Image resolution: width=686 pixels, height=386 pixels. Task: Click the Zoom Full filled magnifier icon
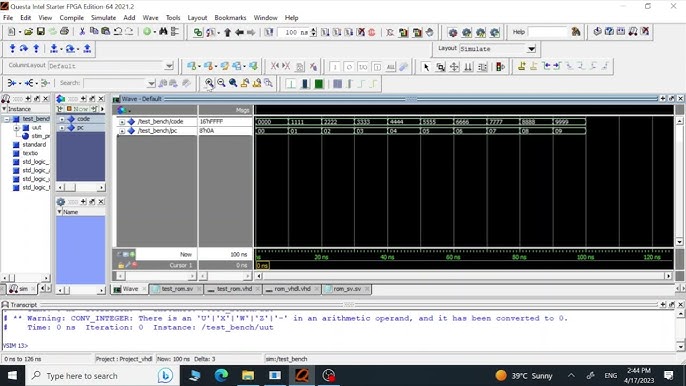(x=233, y=83)
